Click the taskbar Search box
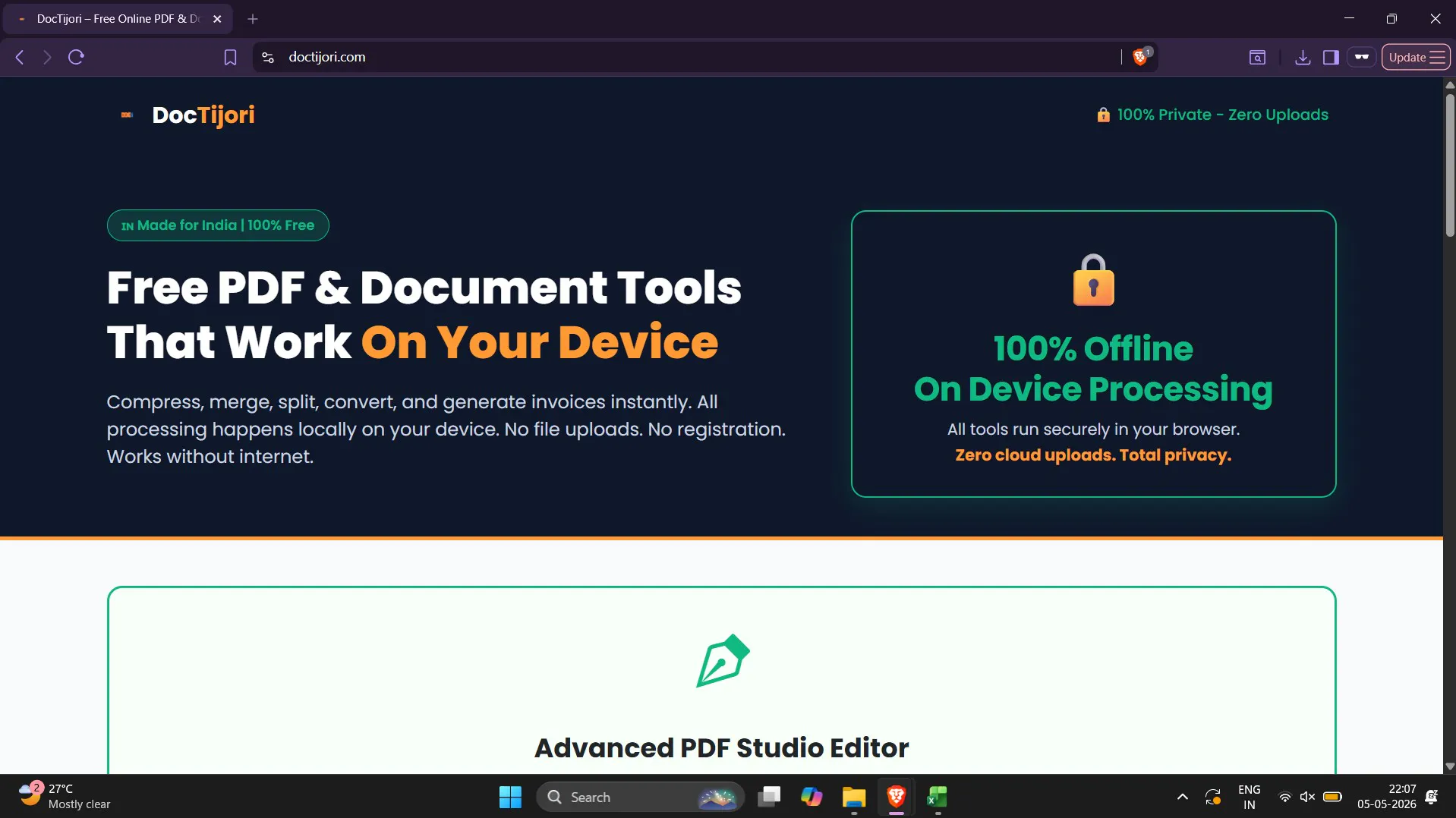 640,797
